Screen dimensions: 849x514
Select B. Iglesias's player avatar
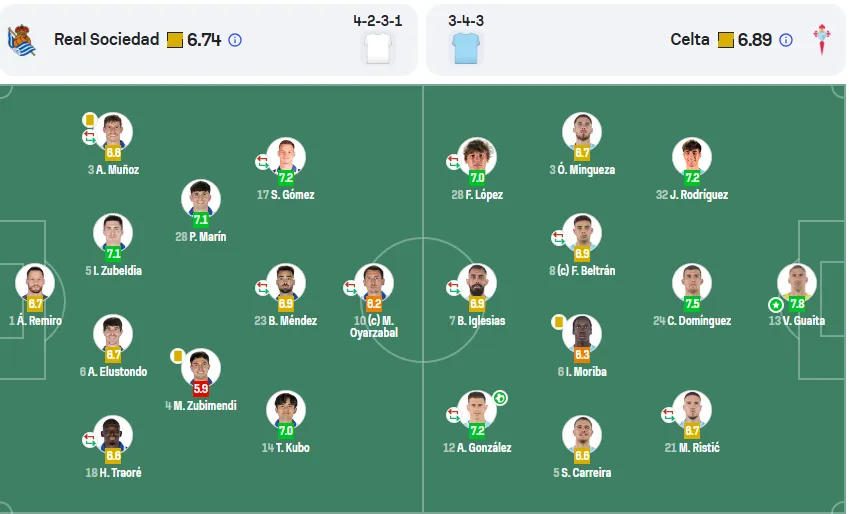coord(477,283)
